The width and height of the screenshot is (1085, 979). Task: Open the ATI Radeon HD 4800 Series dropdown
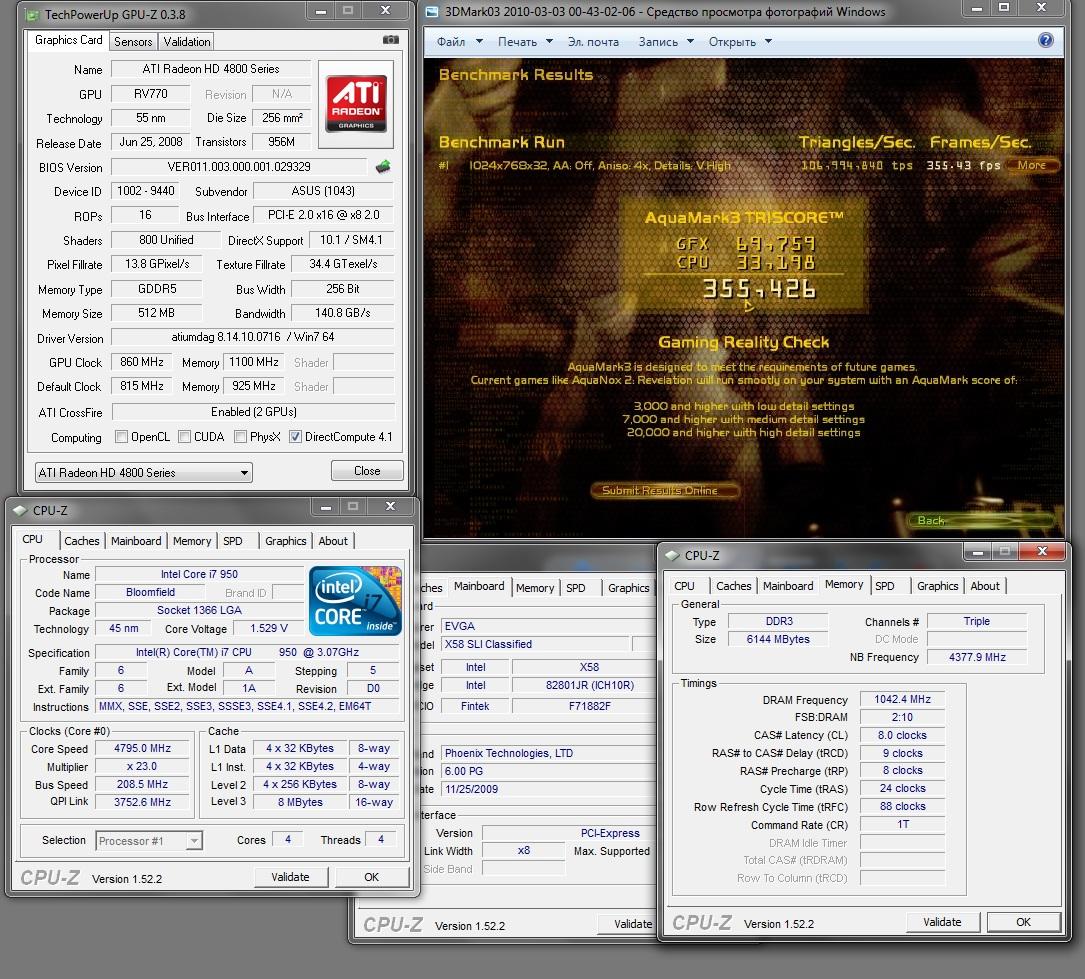143,473
